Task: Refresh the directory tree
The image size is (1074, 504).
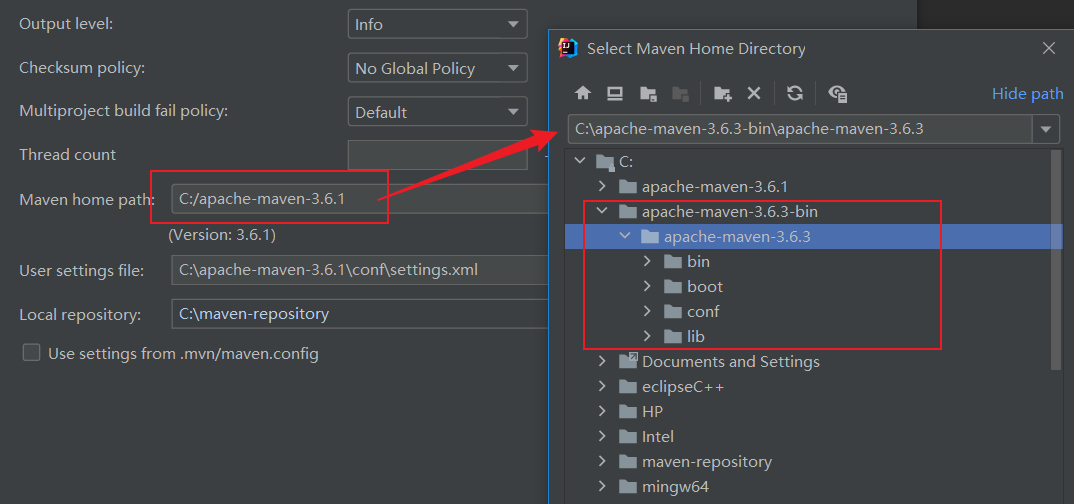Action: 795,93
